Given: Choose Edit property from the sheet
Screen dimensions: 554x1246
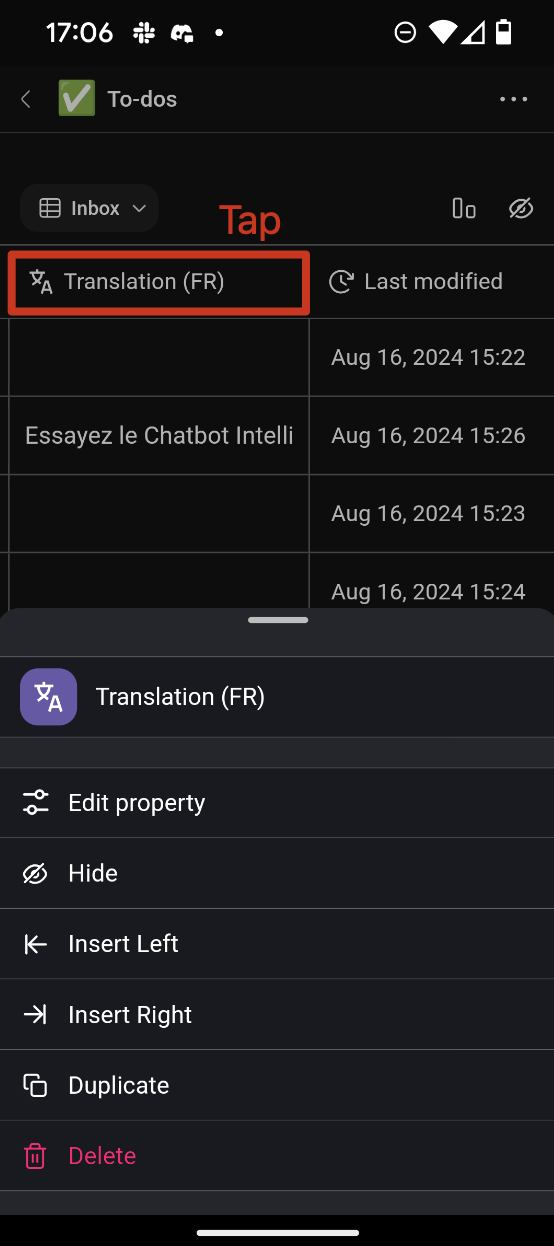Looking at the screenshot, I should [277, 803].
